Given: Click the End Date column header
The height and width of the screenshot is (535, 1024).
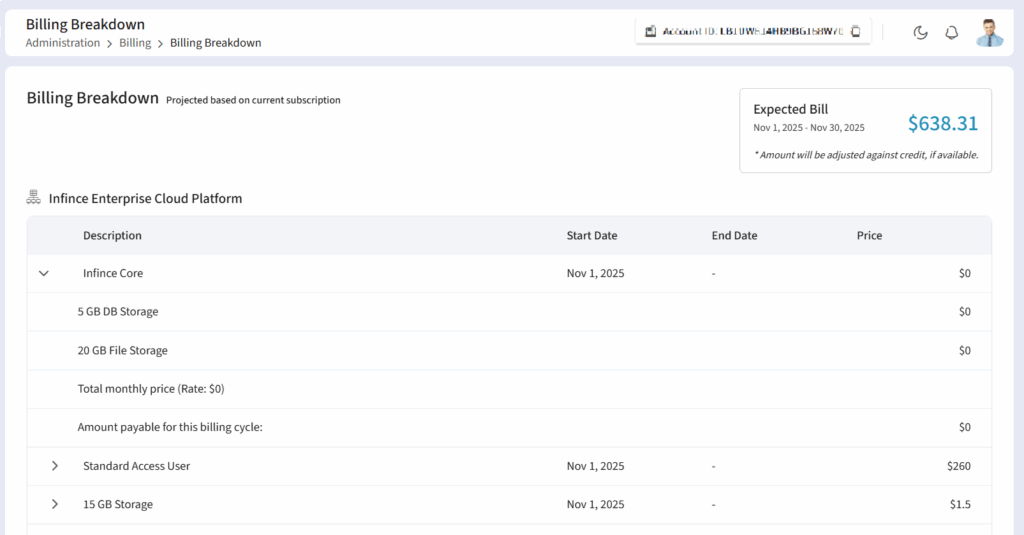Looking at the screenshot, I should pos(734,236).
